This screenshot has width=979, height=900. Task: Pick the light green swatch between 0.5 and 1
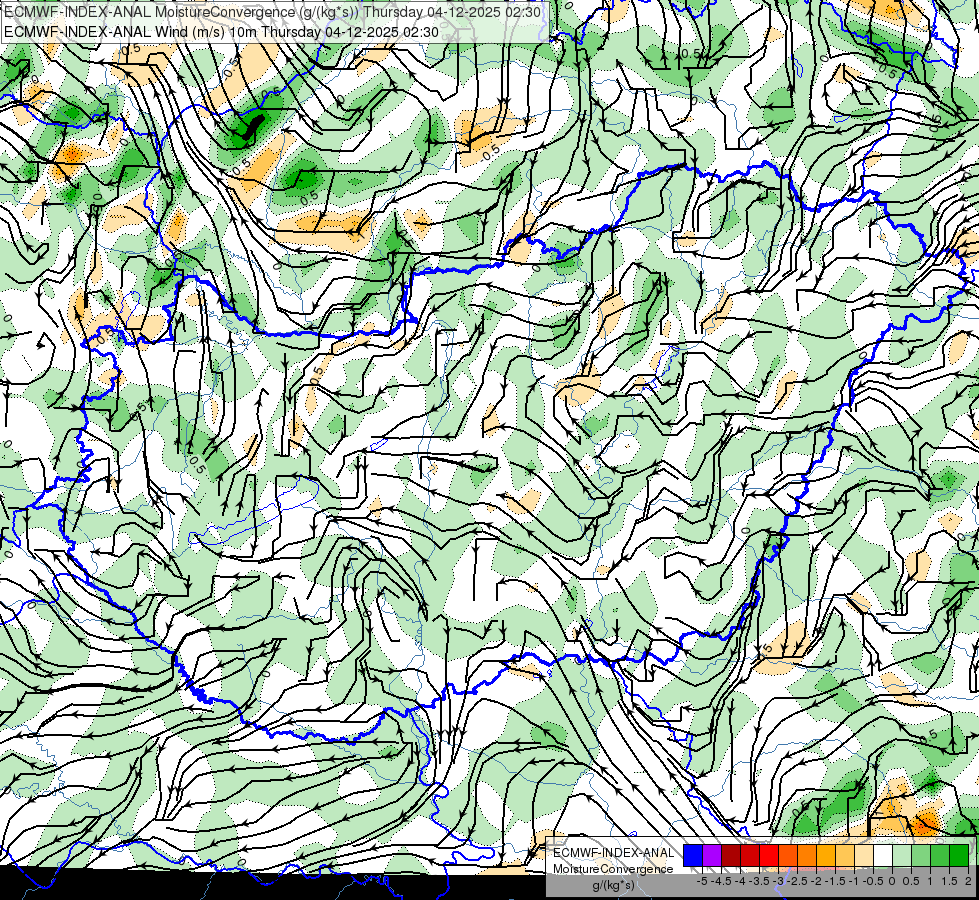(921, 855)
